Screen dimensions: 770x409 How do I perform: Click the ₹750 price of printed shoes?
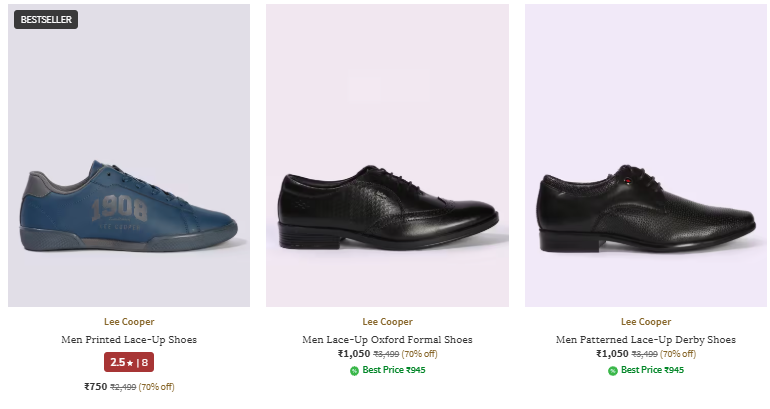(95, 387)
